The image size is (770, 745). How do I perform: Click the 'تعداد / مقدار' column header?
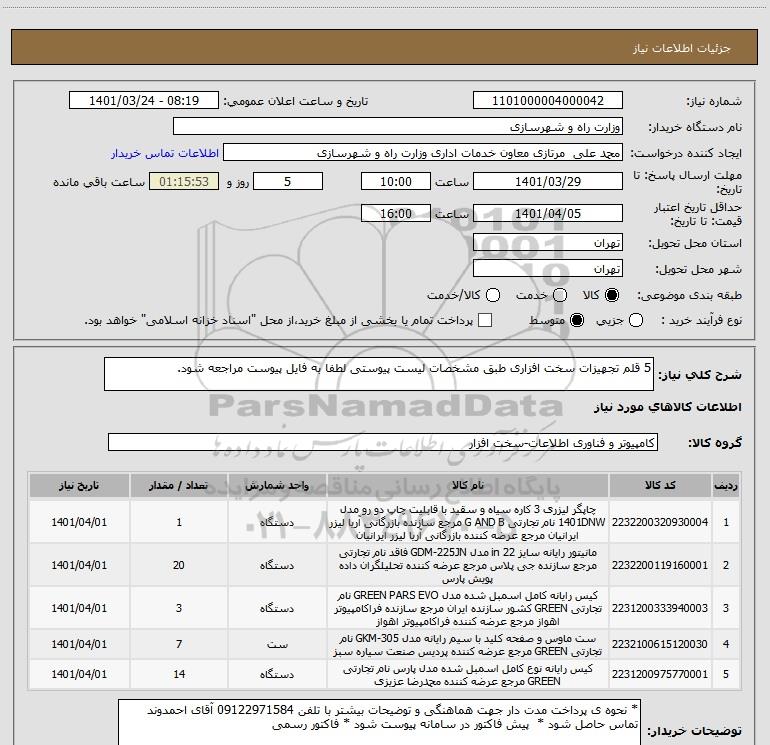179,485
